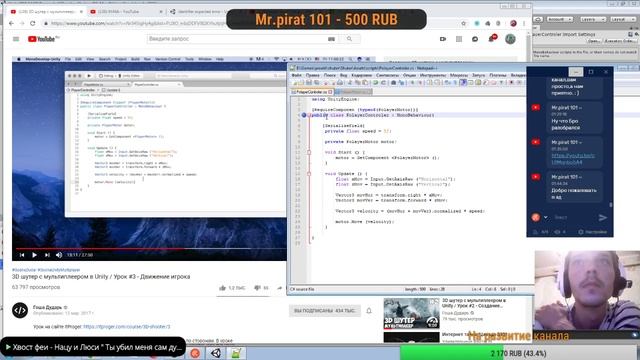640x360 pixels.
Task: Click the Save icon in Notepad++ toolbar
Action: coord(309,83)
